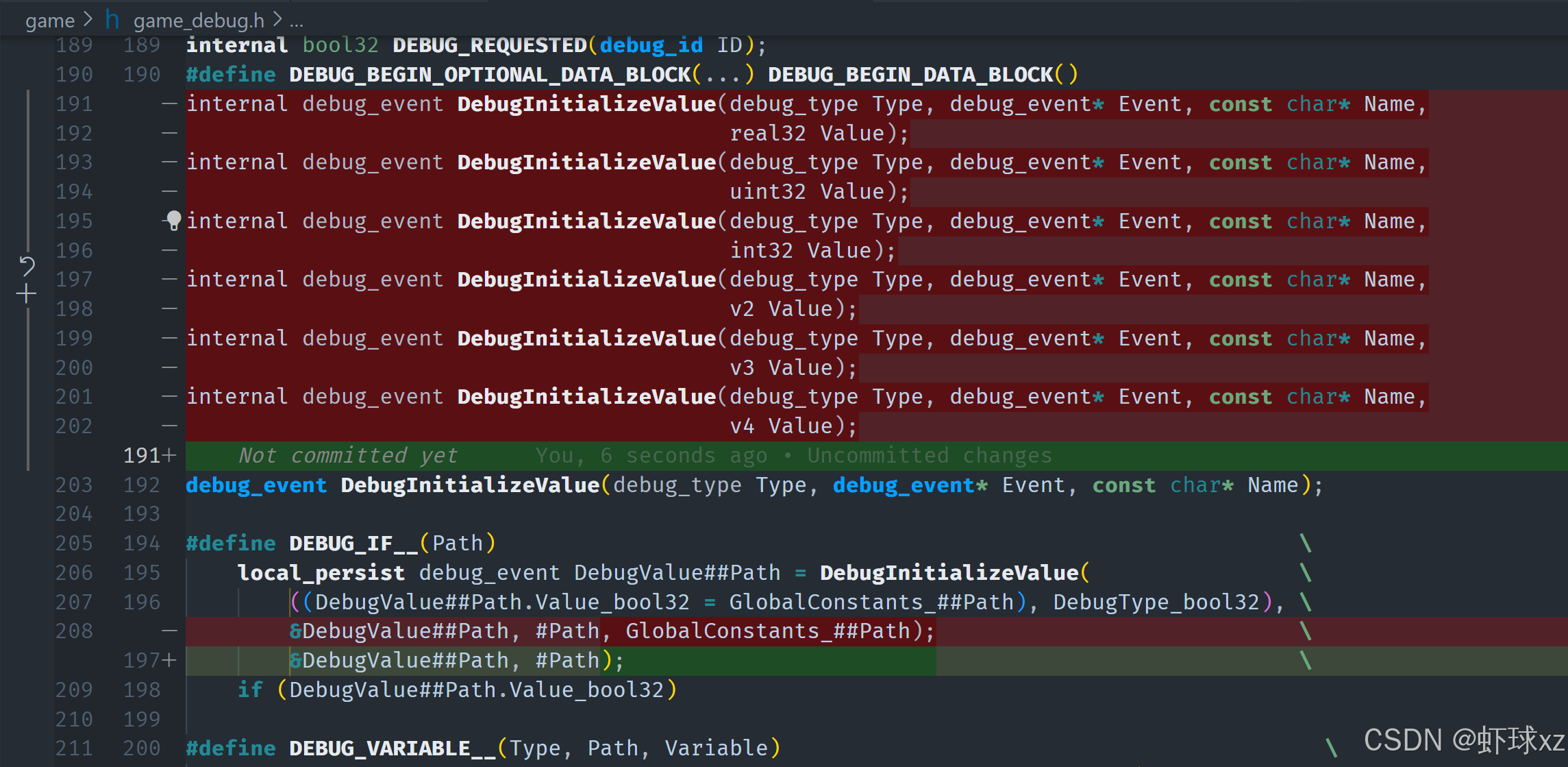Click the header file type icon in breadcrumb
This screenshot has width=1568, height=767.
(112, 21)
